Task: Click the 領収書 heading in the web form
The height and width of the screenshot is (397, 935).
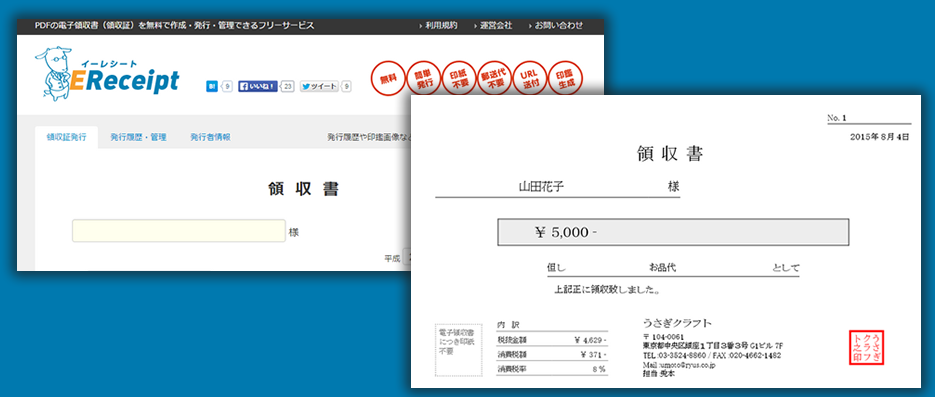Action: (x=304, y=190)
